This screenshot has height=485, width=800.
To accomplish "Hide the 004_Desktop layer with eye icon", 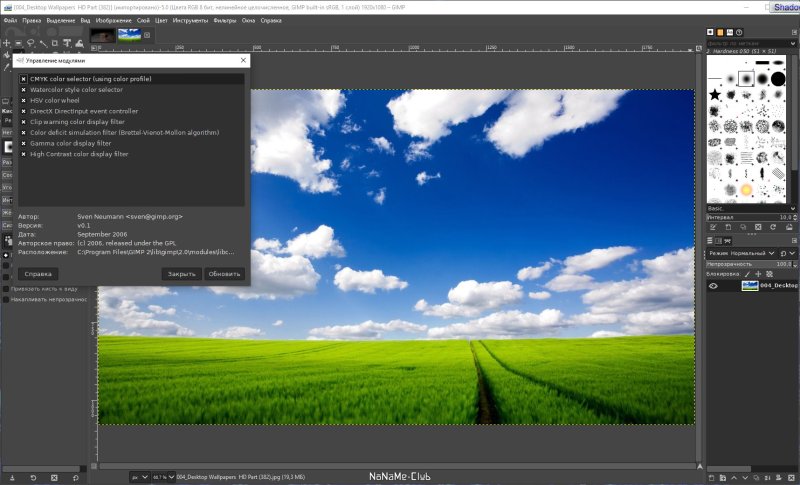I will click(x=713, y=286).
